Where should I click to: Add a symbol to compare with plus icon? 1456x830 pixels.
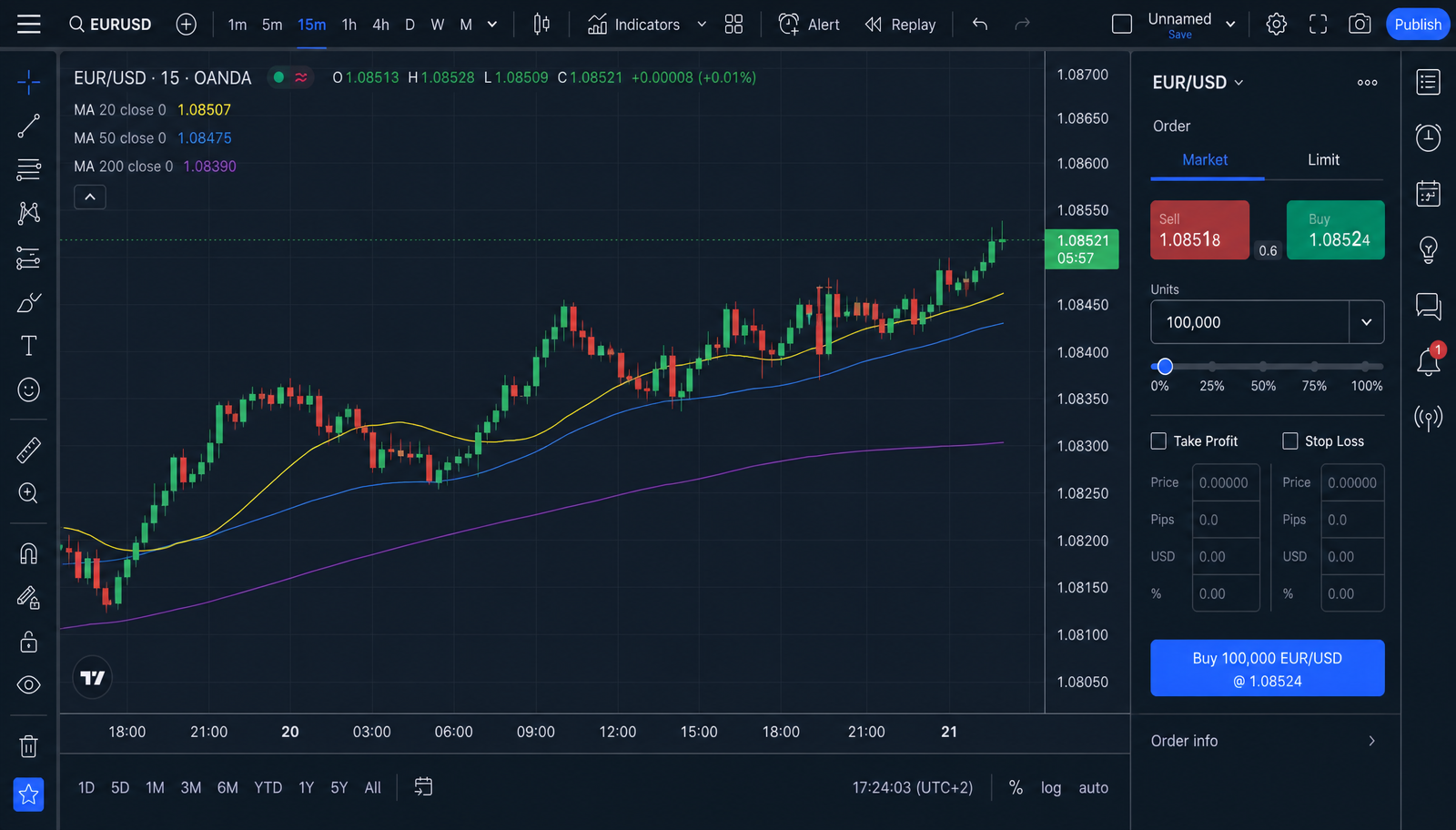pos(186,25)
